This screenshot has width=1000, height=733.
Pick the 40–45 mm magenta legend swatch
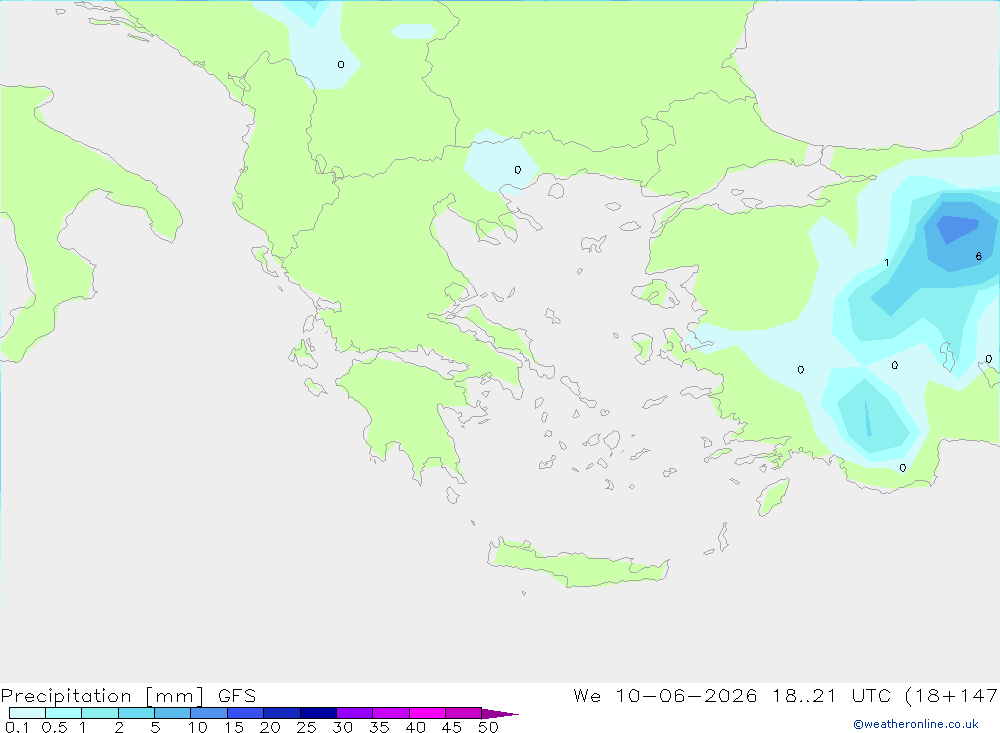427,713
